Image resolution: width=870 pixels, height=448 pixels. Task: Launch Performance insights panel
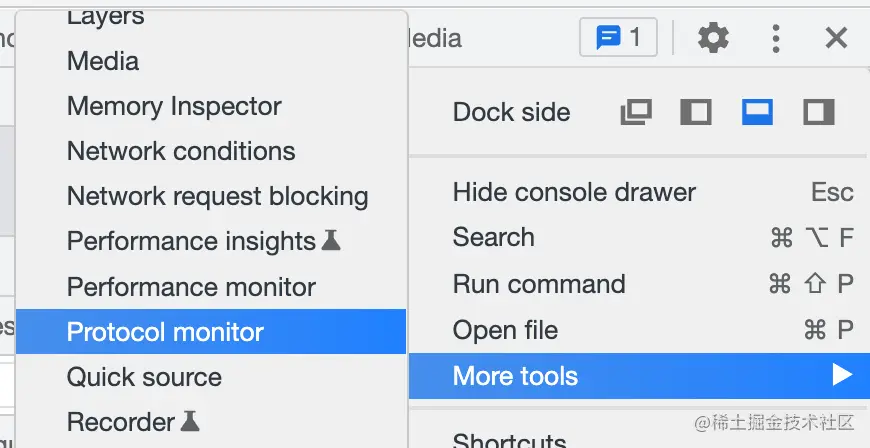tap(191, 241)
